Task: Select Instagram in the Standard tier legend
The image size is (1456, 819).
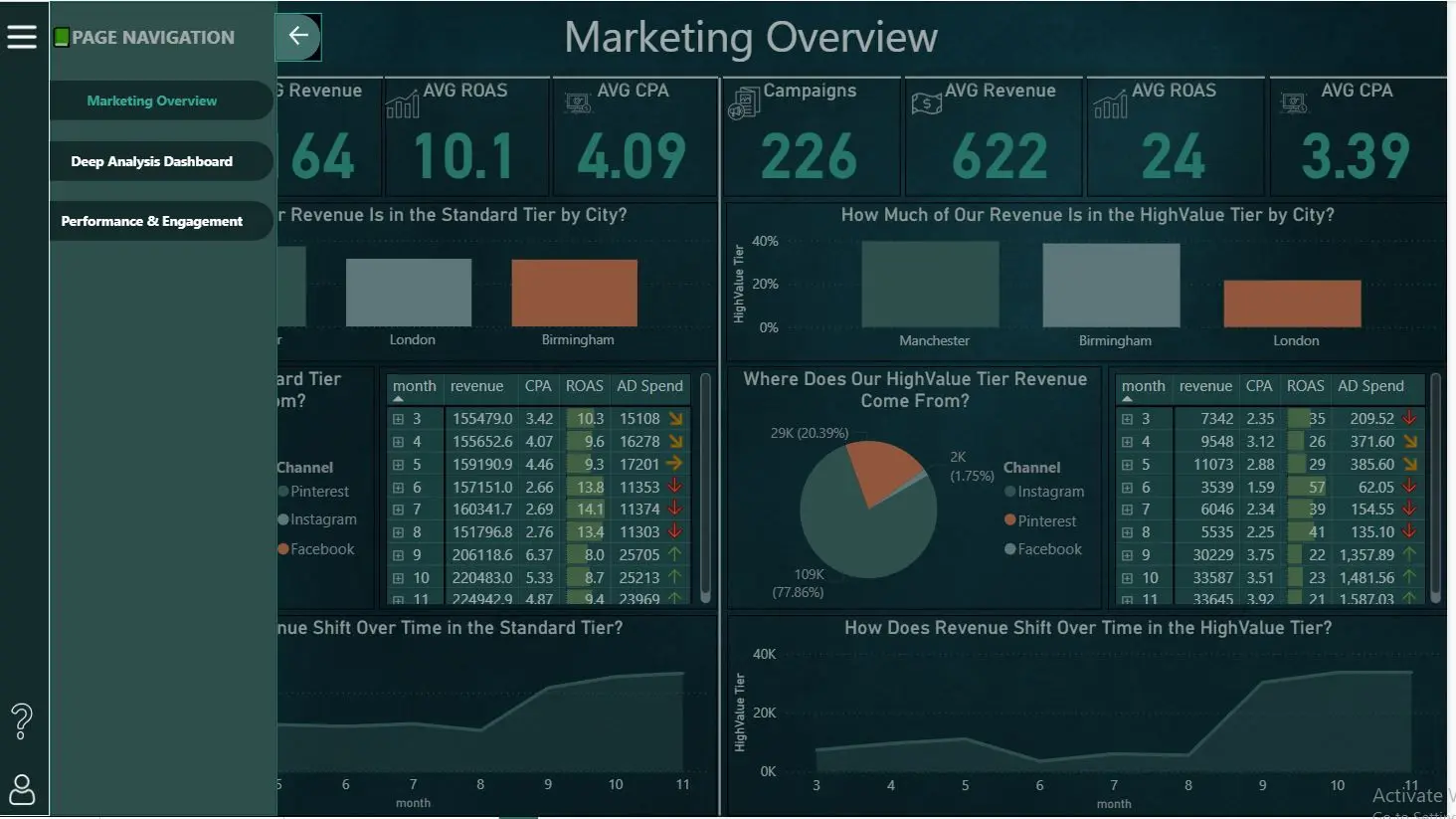Action: [x=317, y=519]
